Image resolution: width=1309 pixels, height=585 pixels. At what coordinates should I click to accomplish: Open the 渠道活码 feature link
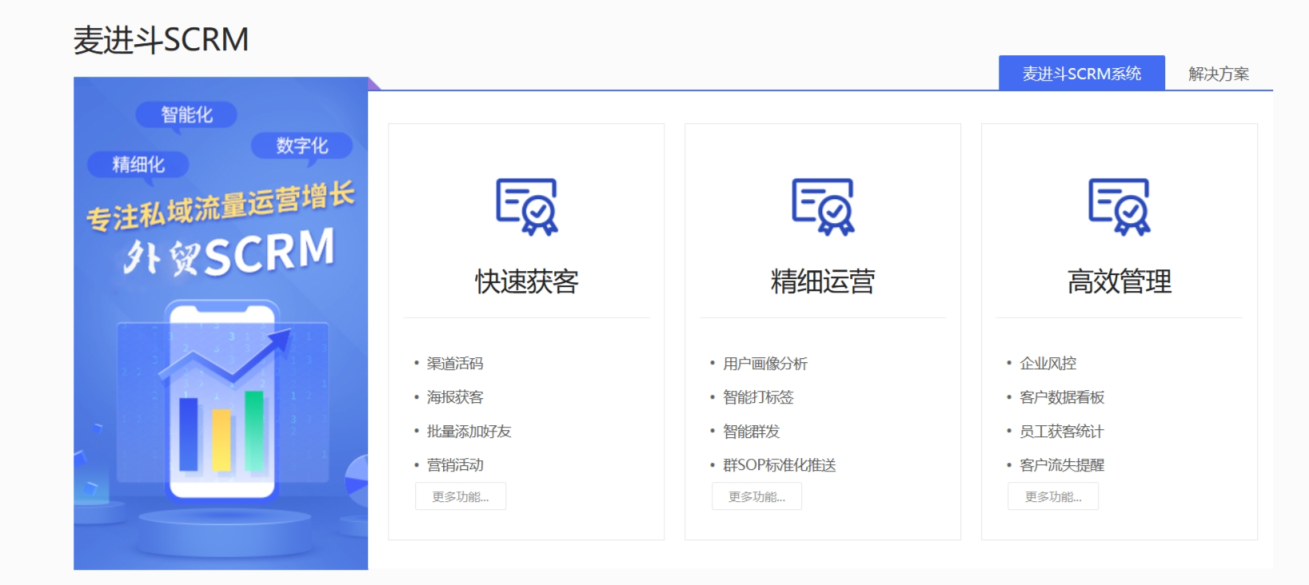tap(455, 363)
